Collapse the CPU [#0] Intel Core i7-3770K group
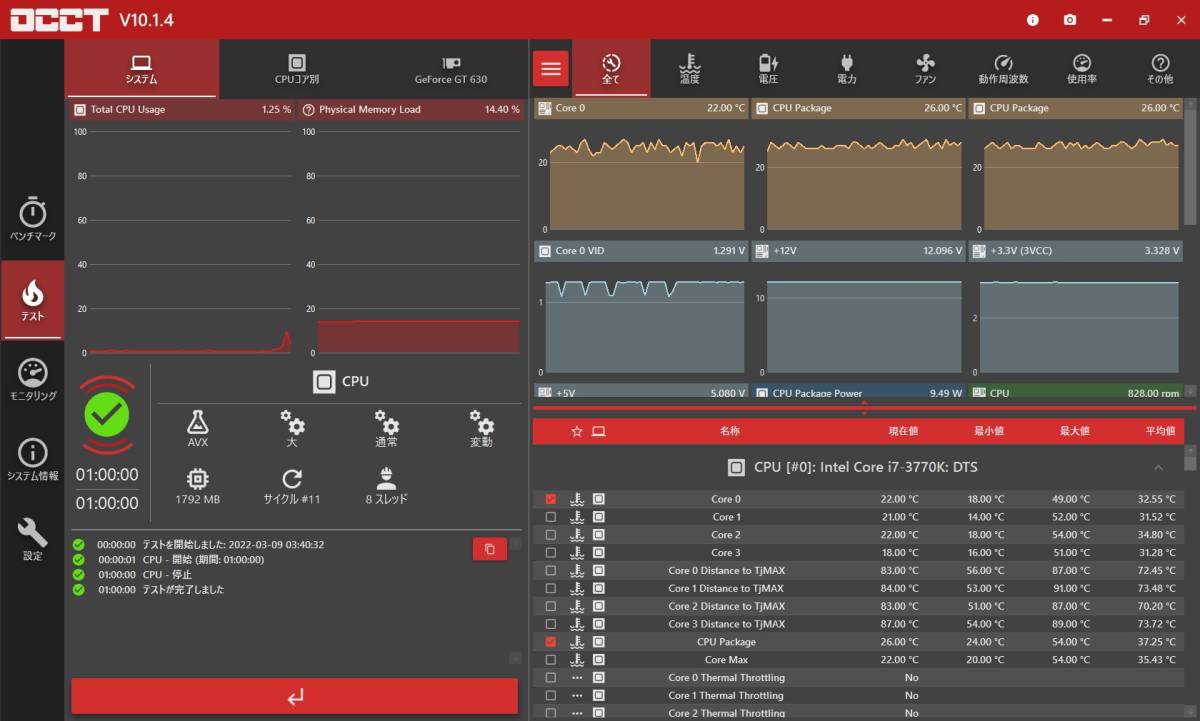1200x721 pixels. click(x=1158, y=467)
